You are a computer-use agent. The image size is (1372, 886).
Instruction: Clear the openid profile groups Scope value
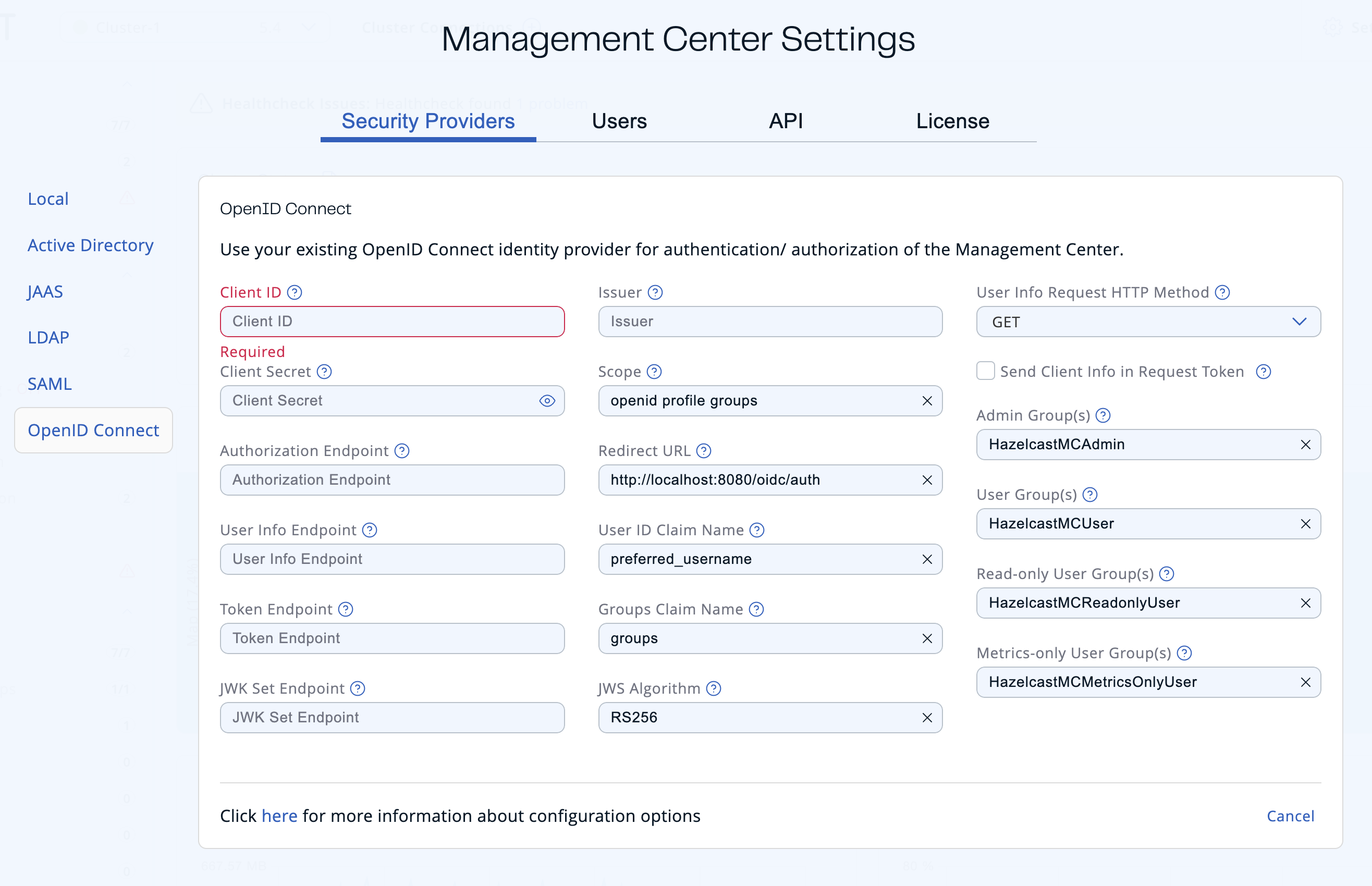coord(927,401)
